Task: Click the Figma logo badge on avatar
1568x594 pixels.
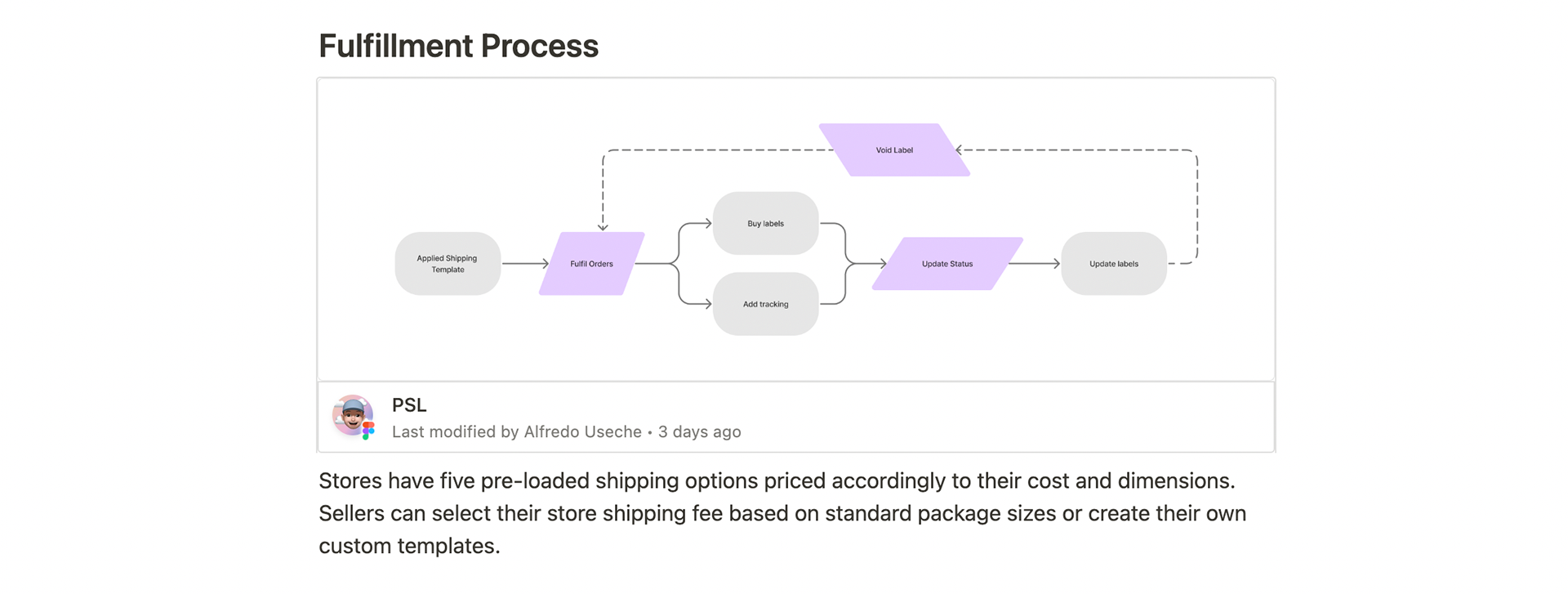Action: (x=368, y=431)
